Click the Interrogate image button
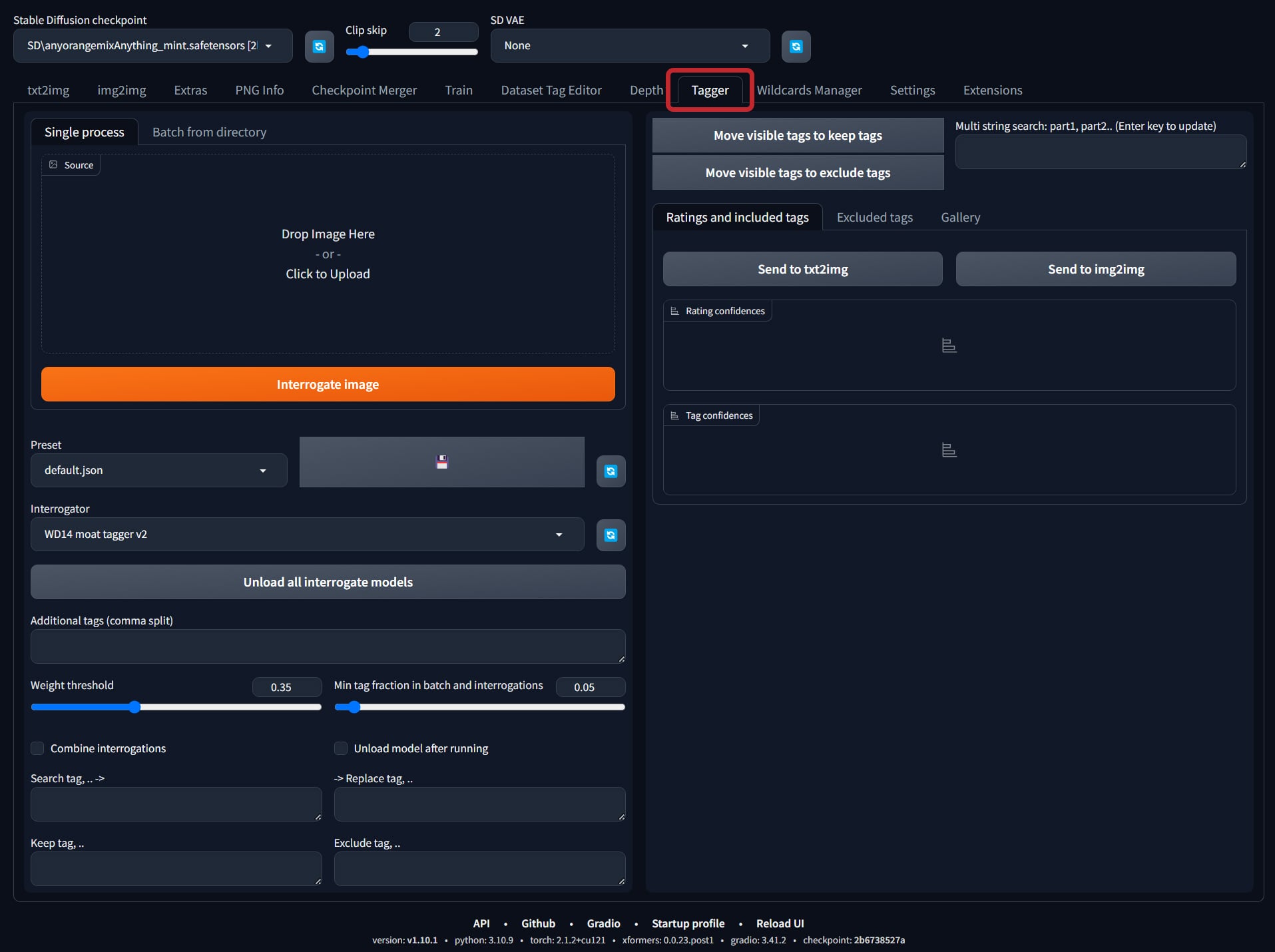 pyautogui.click(x=328, y=384)
